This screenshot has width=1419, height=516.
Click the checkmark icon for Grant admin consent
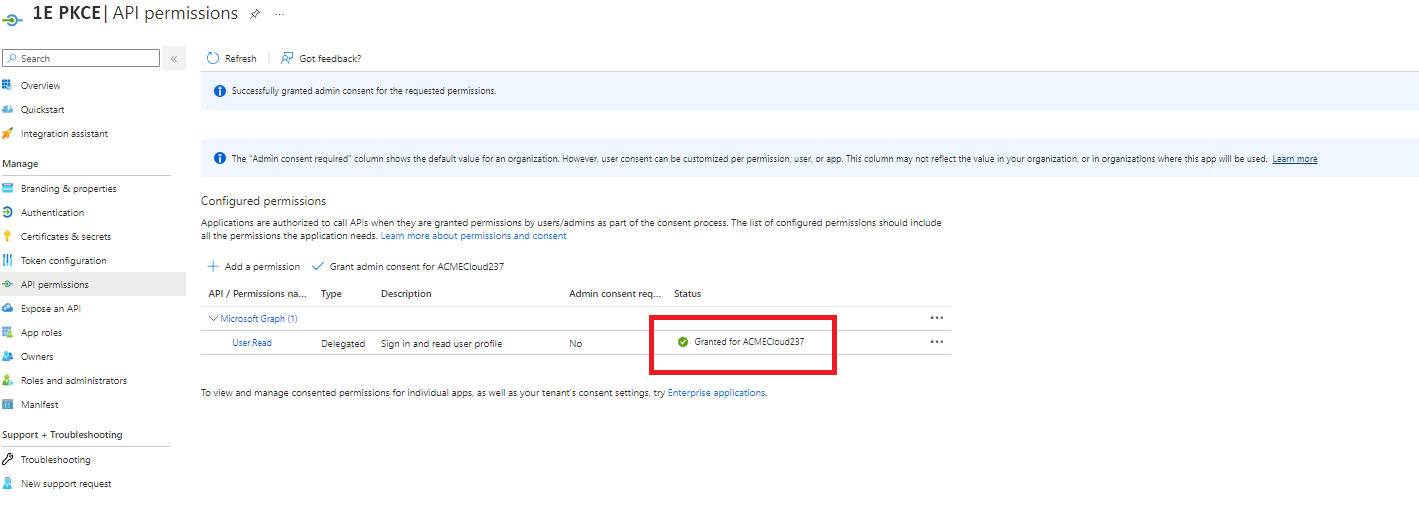coord(319,266)
